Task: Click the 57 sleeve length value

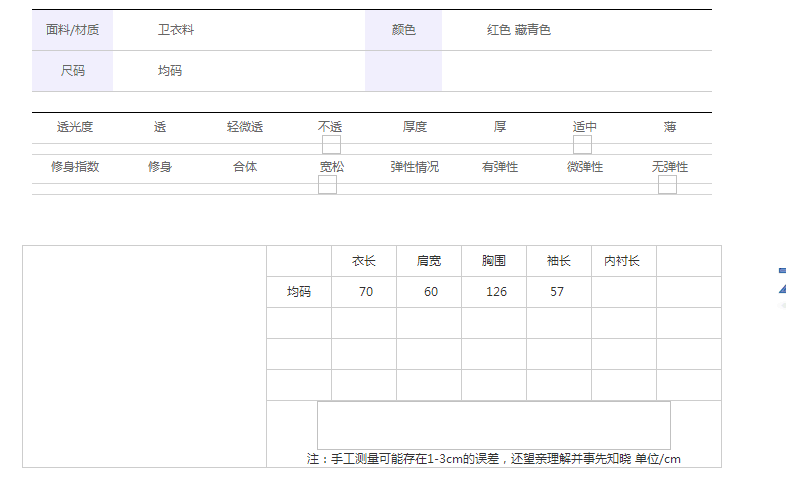Action: point(557,292)
